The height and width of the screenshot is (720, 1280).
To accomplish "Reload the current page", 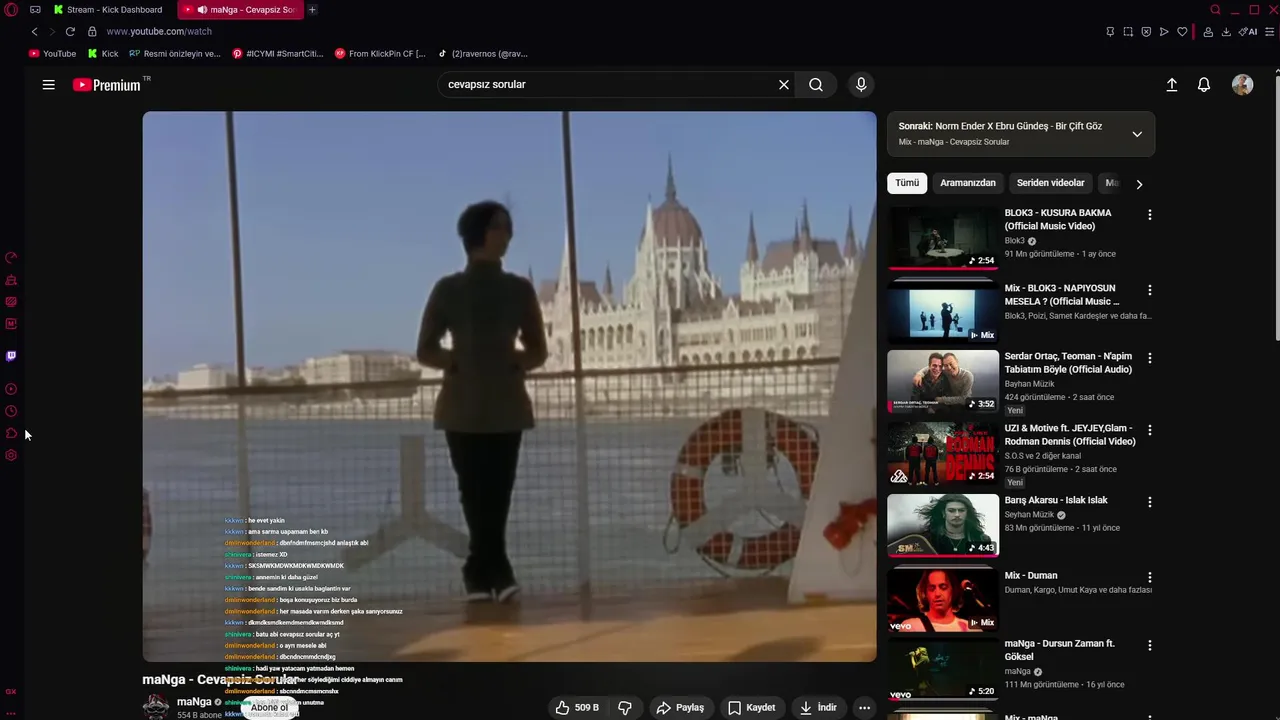I will [70, 31].
